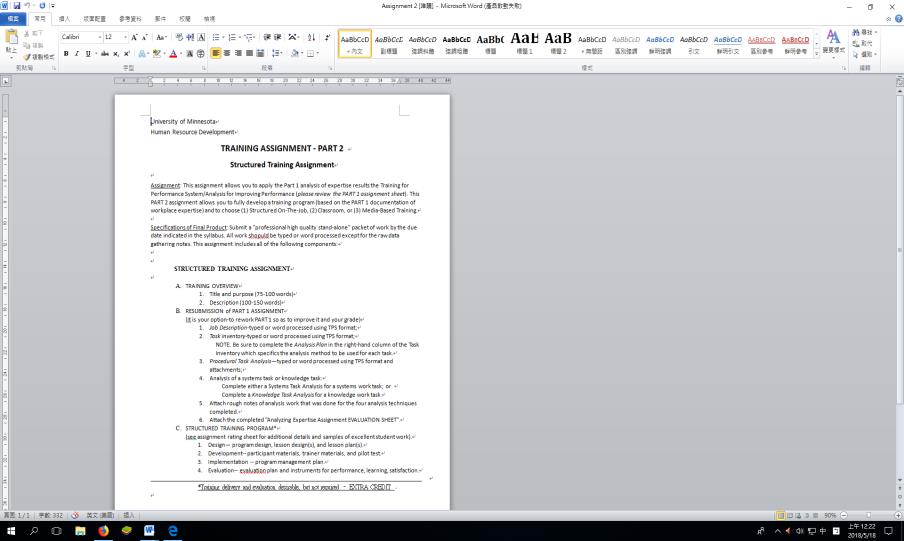Click the Windows Start button
This screenshot has width=904, height=541.
tap(10, 531)
